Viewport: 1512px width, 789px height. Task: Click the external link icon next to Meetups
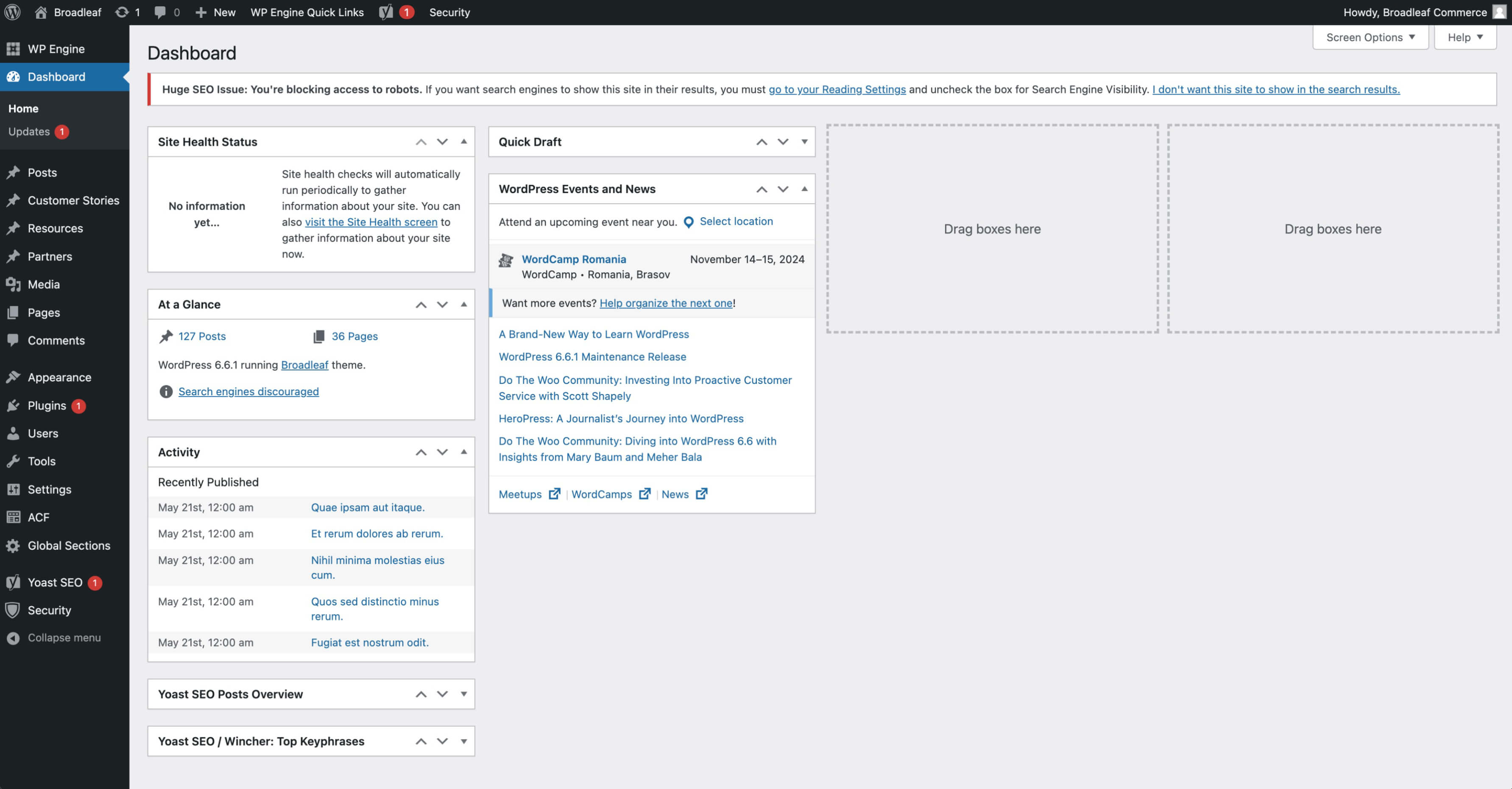coord(554,494)
